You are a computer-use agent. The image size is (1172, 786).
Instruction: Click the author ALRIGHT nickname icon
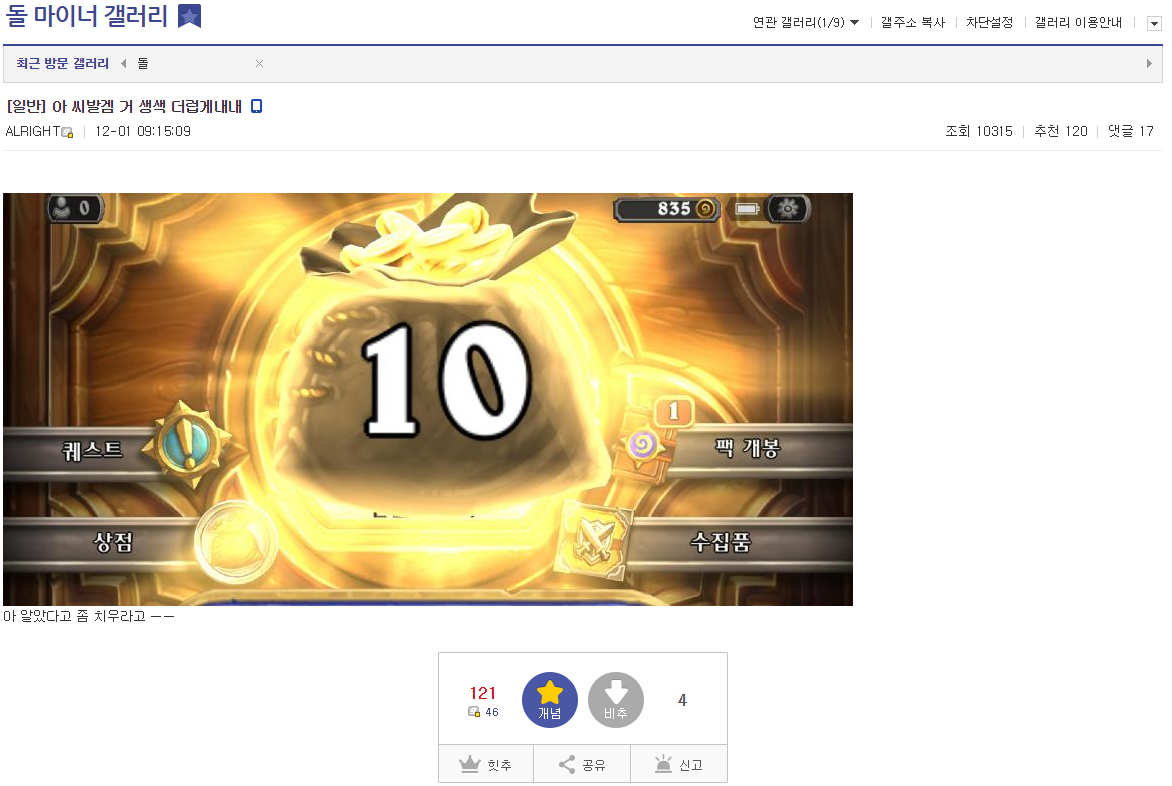pyautogui.click(x=67, y=132)
